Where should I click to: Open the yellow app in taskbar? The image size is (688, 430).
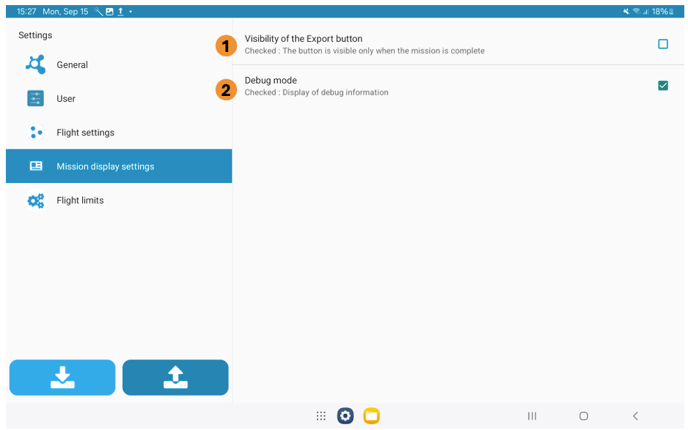371,416
